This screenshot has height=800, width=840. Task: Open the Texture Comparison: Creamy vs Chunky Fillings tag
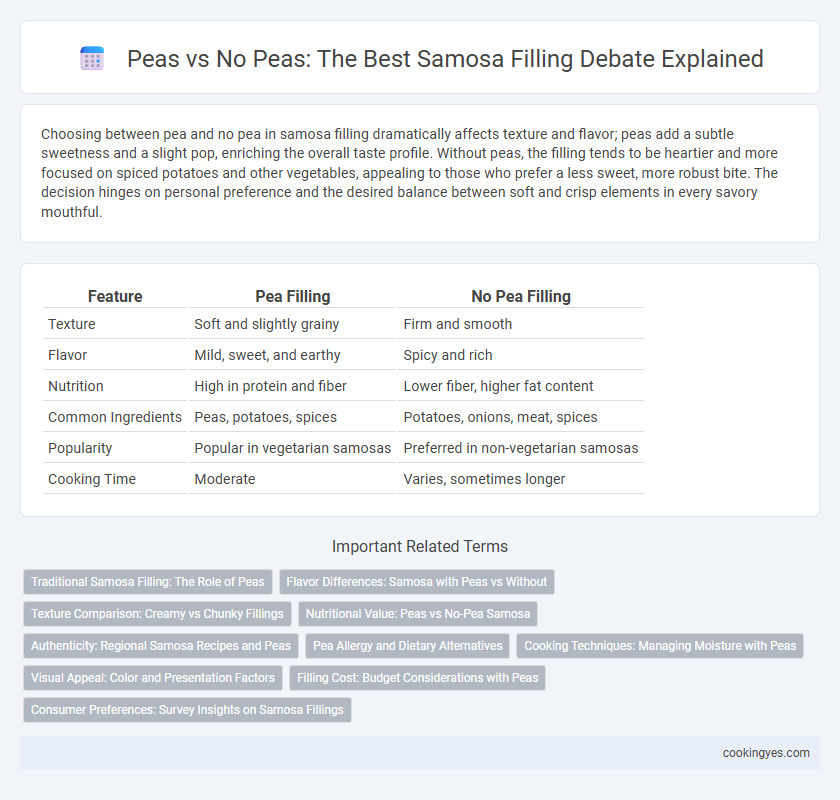tap(157, 614)
